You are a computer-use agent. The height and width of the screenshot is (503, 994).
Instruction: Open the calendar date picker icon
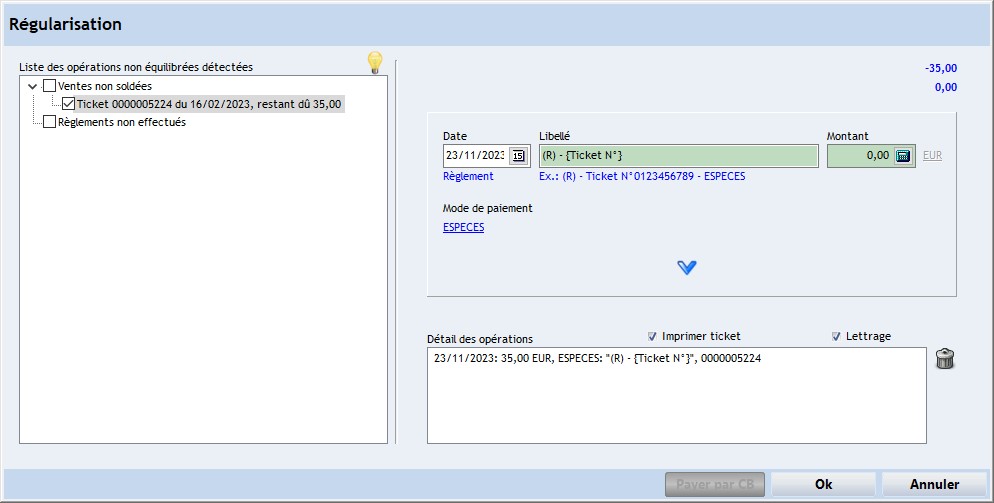click(518, 155)
